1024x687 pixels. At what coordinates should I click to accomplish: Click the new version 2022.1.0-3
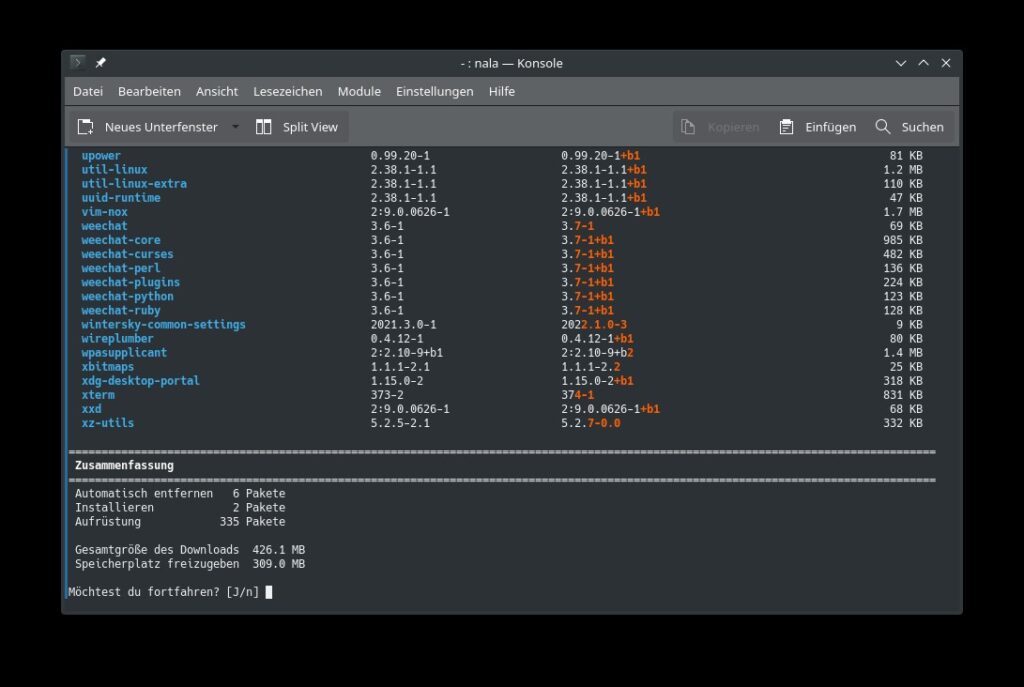(594, 325)
